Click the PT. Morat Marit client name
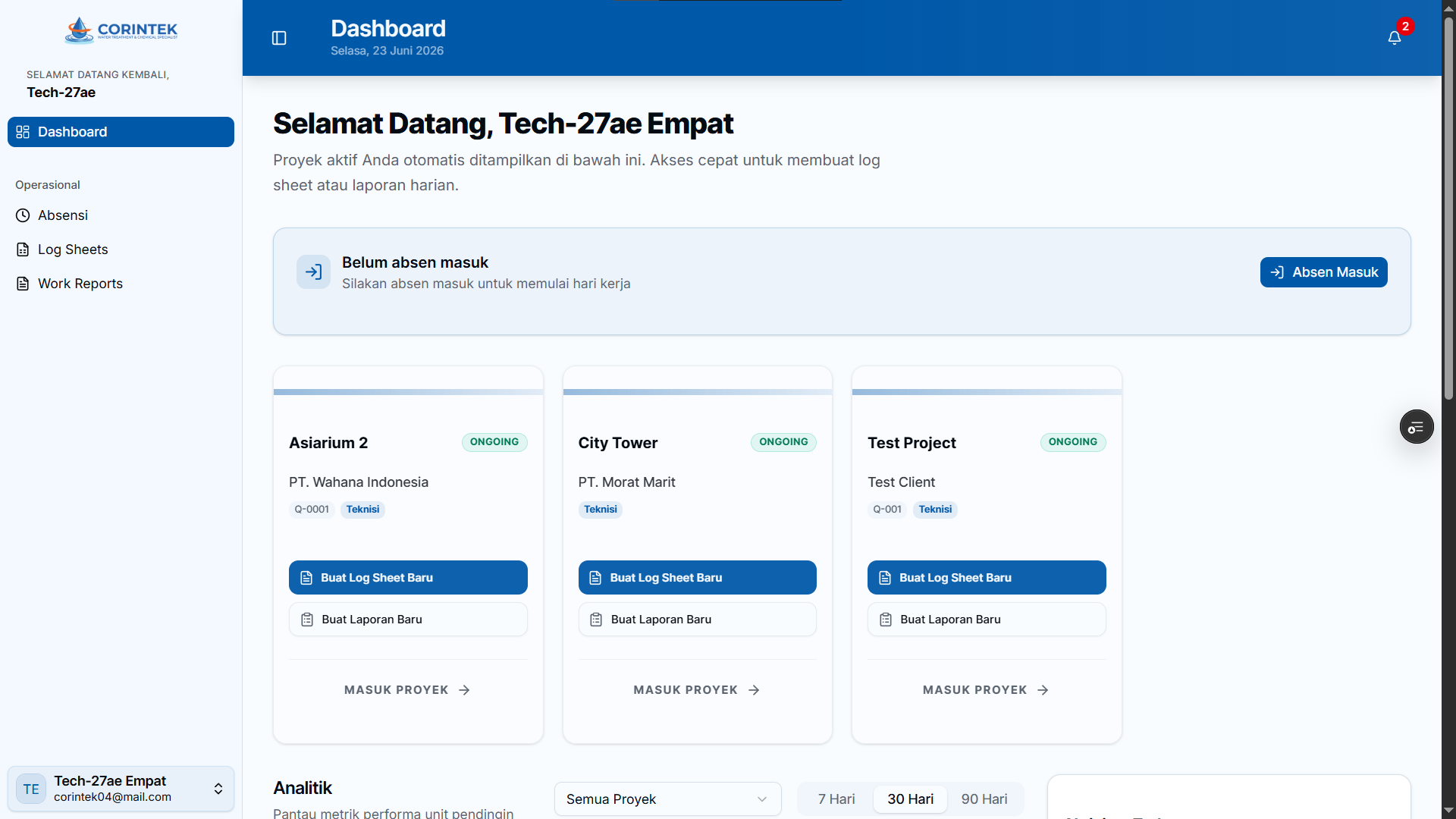This screenshot has width=1456, height=819. coord(626,482)
